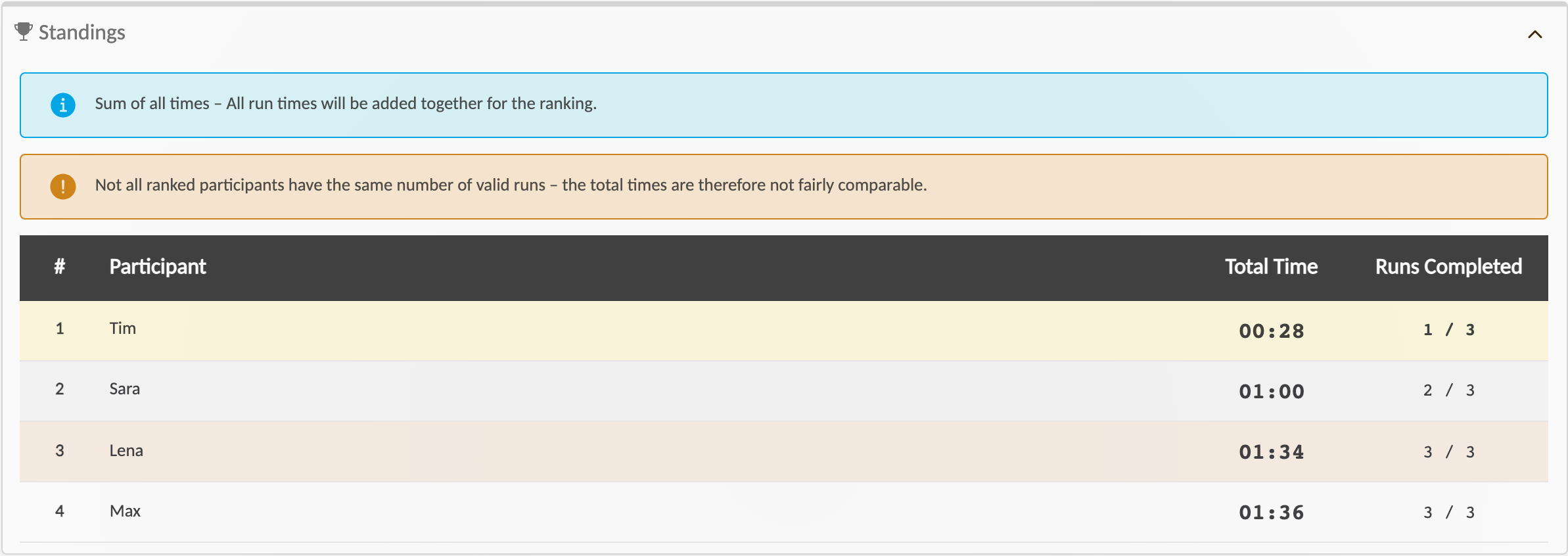Click rank number 1 in Tim's row
Viewport: 1568px width, 556px height.
pyautogui.click(x=60, y=328)
